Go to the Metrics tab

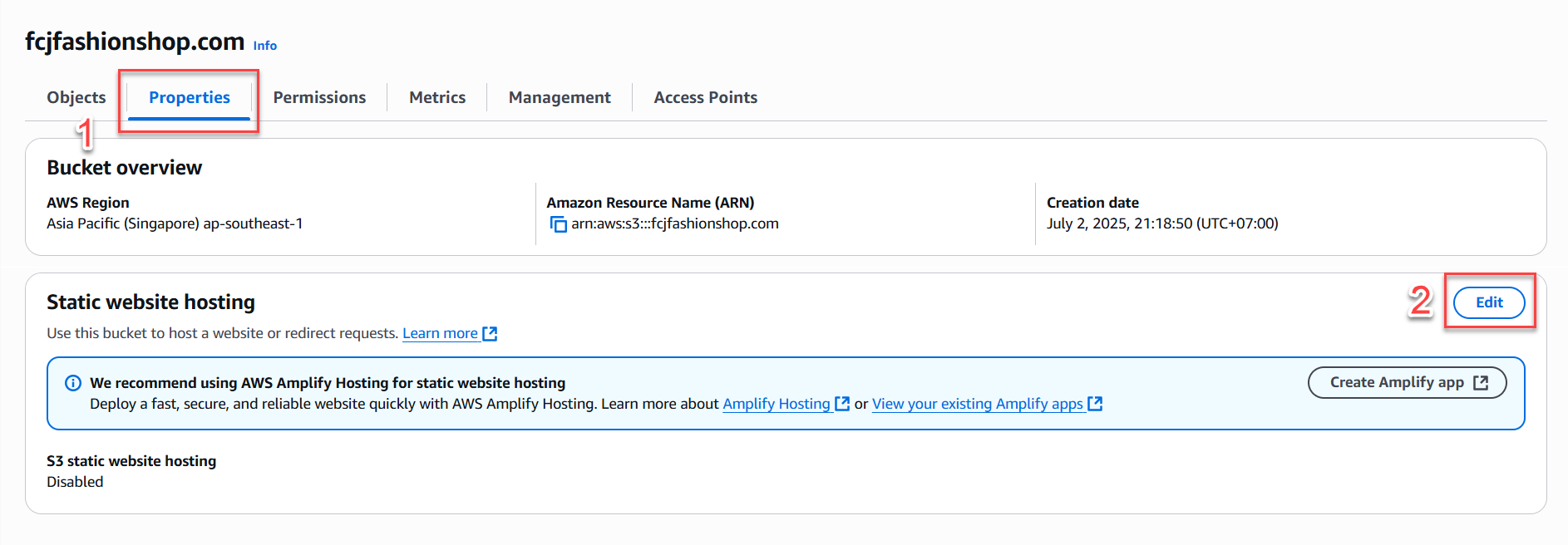(437, 97)
